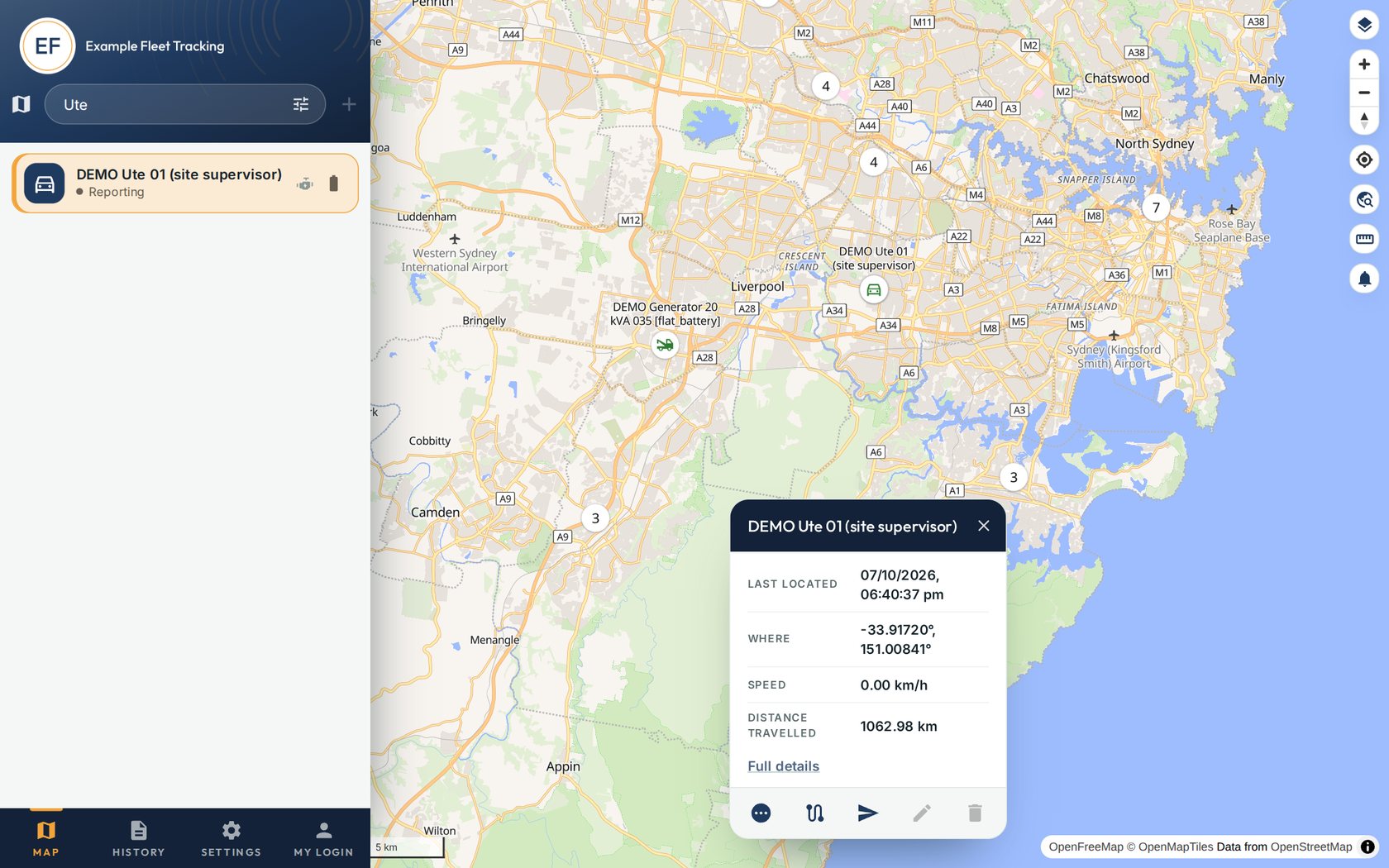Open the filter options in search box
The height and width of the screenshot is (868, 1389).
click(301, 104)
